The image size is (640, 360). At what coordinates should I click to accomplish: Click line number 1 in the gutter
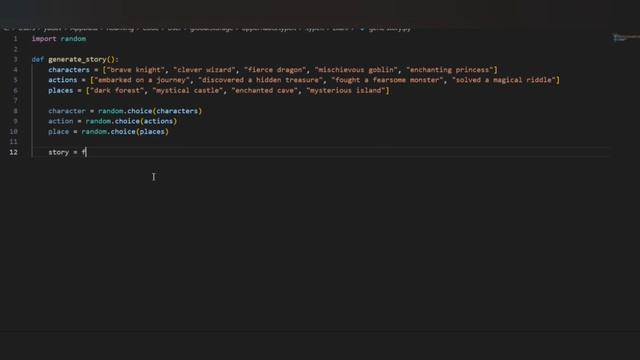coord(16,39)
